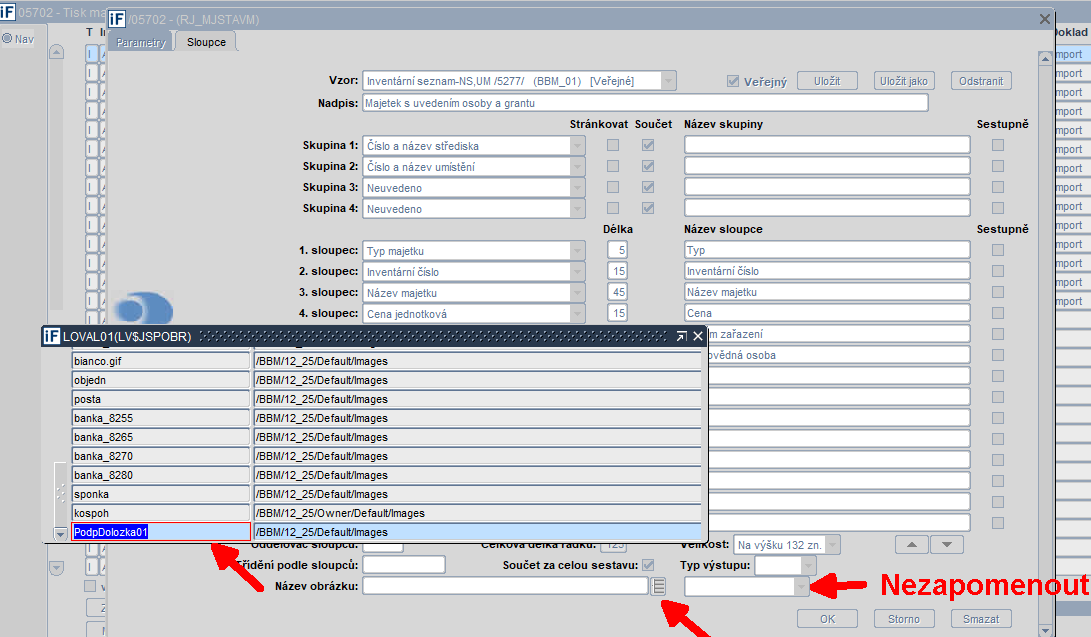Select banka_8270 in the list
1091x637 pixels.
pyautogui.click(x=161, y=456)
